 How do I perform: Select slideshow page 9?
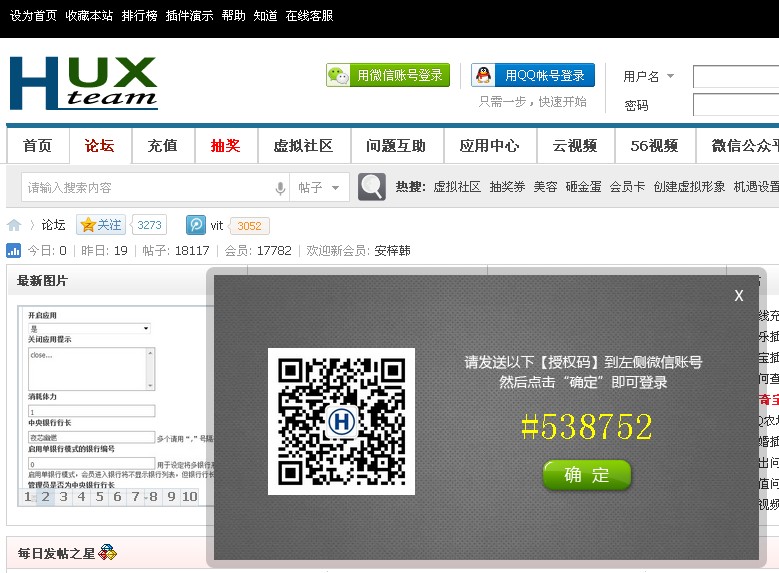[x=171, y=496]
